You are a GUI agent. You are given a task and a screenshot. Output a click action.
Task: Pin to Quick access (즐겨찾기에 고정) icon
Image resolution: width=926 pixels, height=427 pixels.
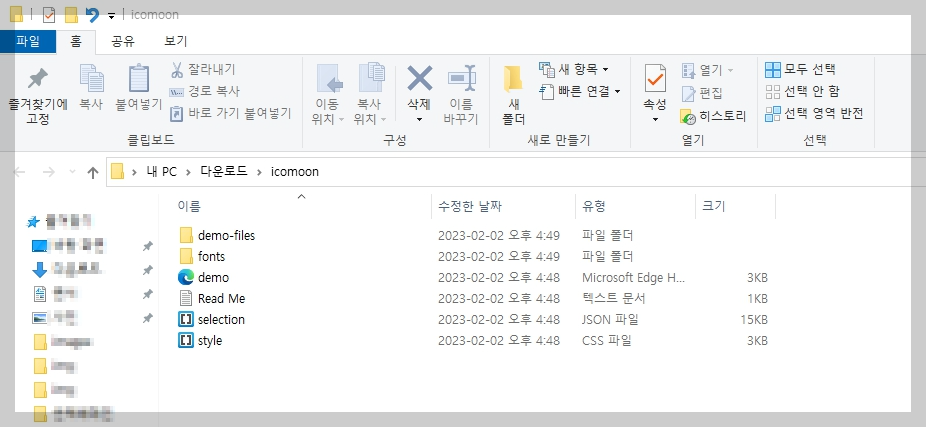tap(38, 78)
